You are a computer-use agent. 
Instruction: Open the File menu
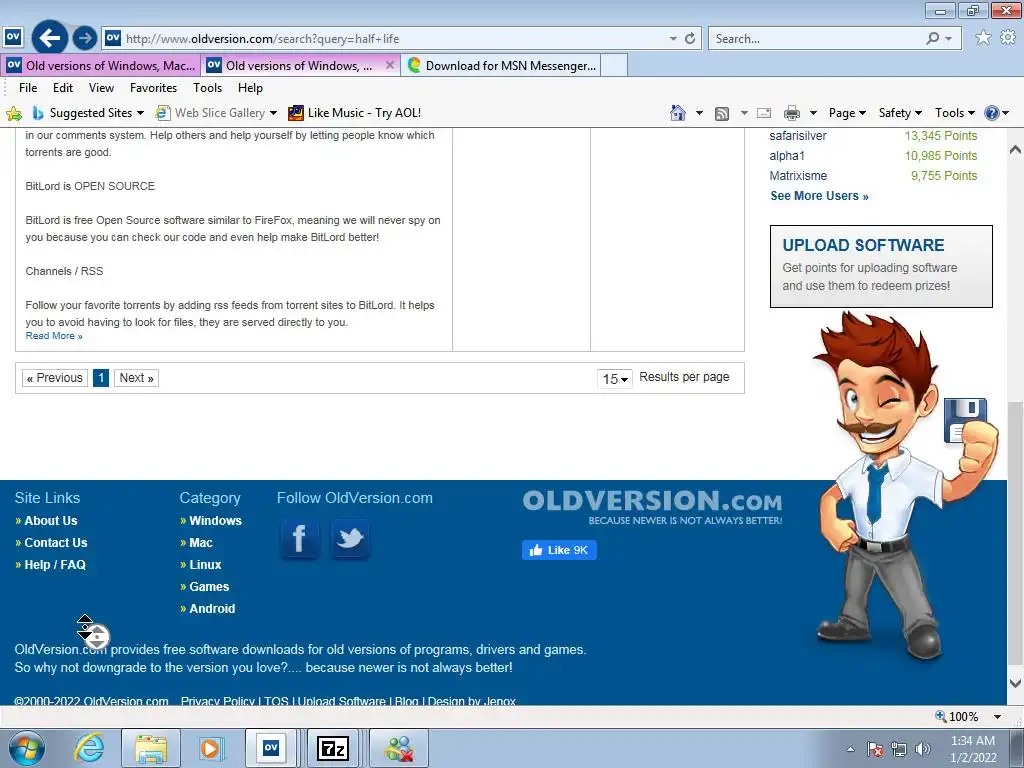(28, 88)
